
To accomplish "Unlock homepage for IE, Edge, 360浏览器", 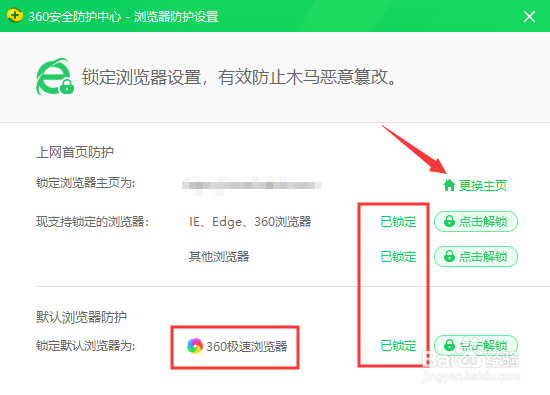I will pyautogui.click(x=476, y=221).
